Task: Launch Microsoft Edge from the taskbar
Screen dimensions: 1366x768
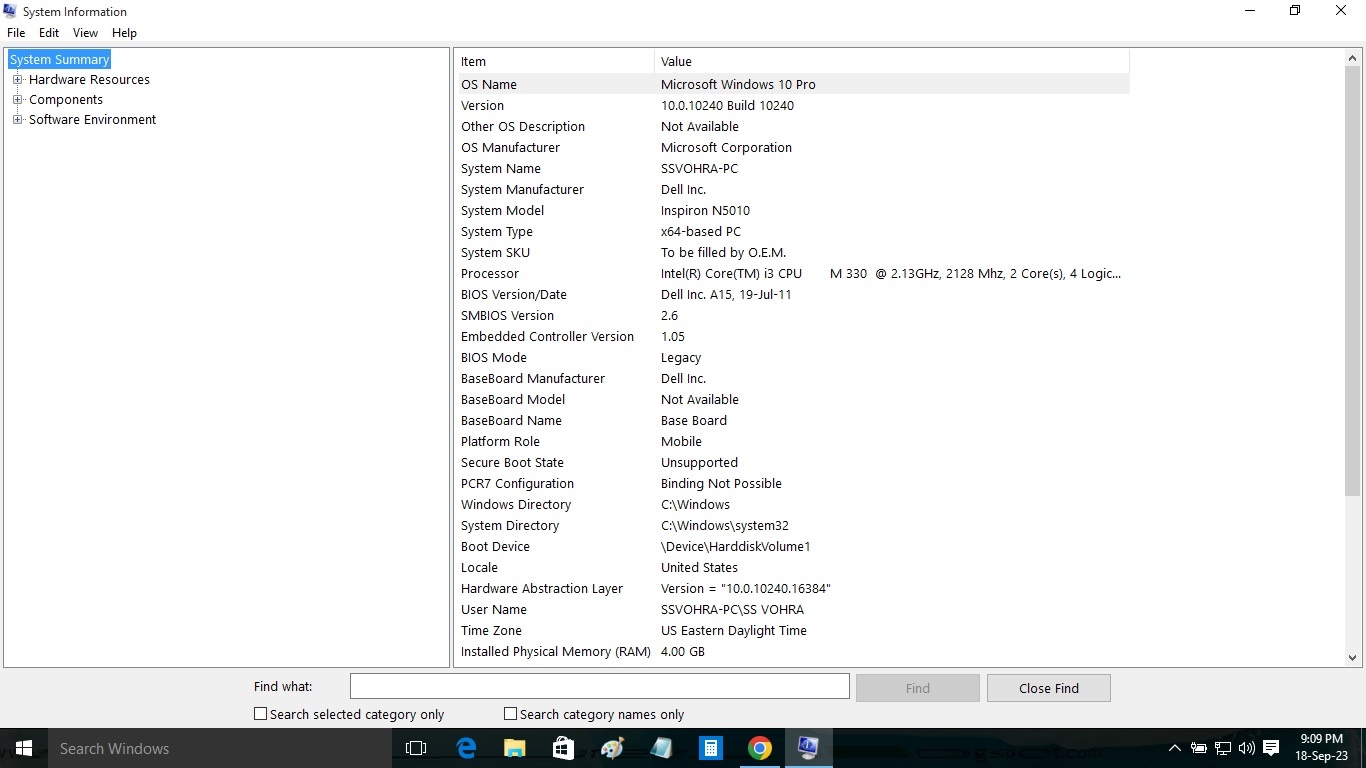Action: point(466,748)
